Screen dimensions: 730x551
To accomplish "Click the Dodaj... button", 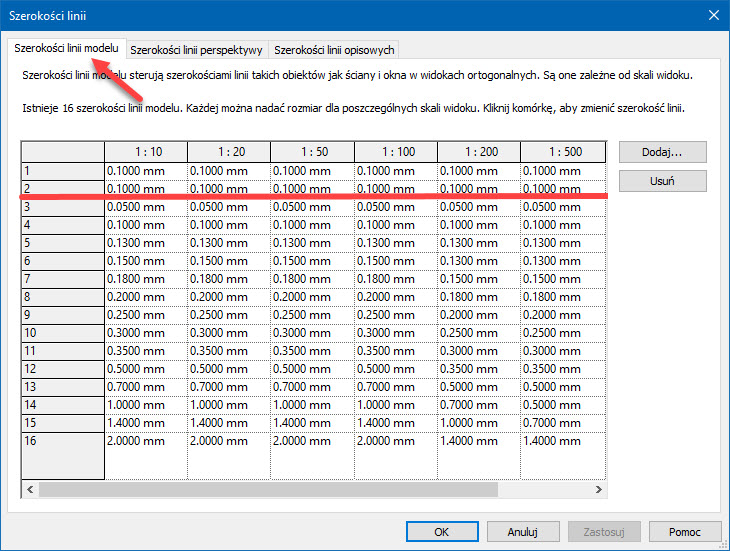I will tap(662, 152).
